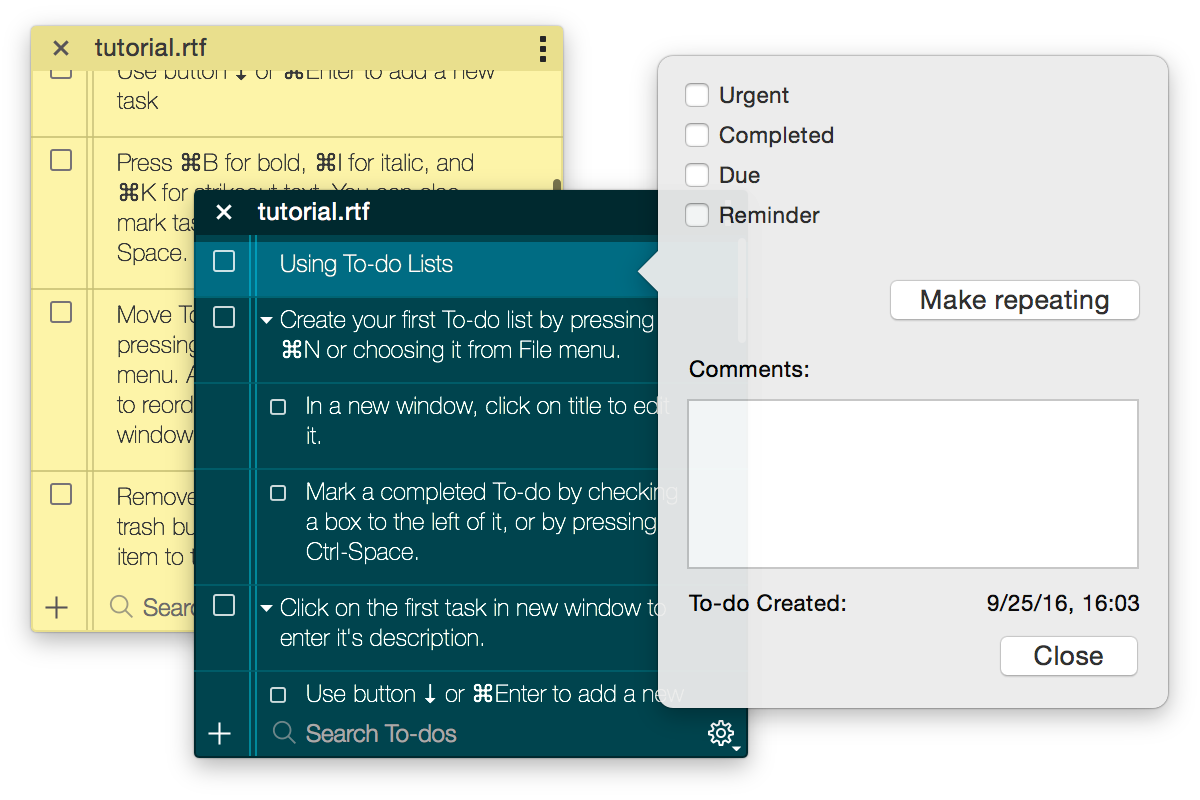
Task: Click search magnifier icon in dark window
Action: click(x=284, y=734)
